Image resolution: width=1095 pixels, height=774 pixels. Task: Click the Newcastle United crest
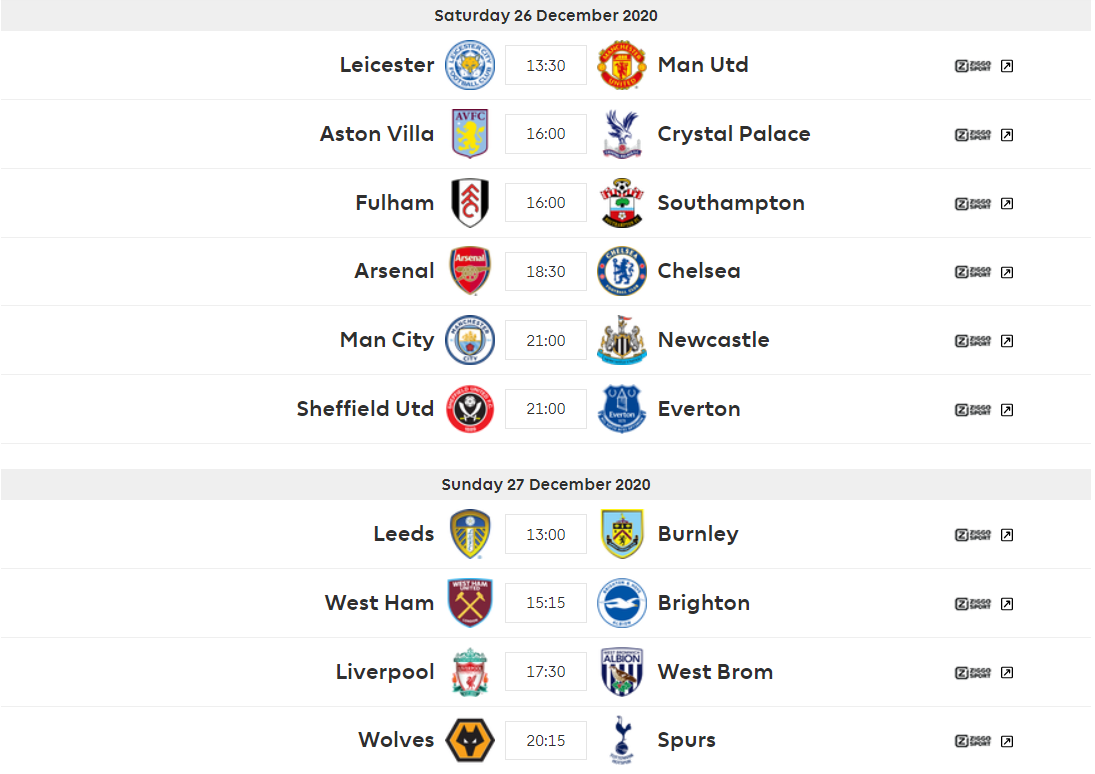pyautogui.click(x=622, y=340)
